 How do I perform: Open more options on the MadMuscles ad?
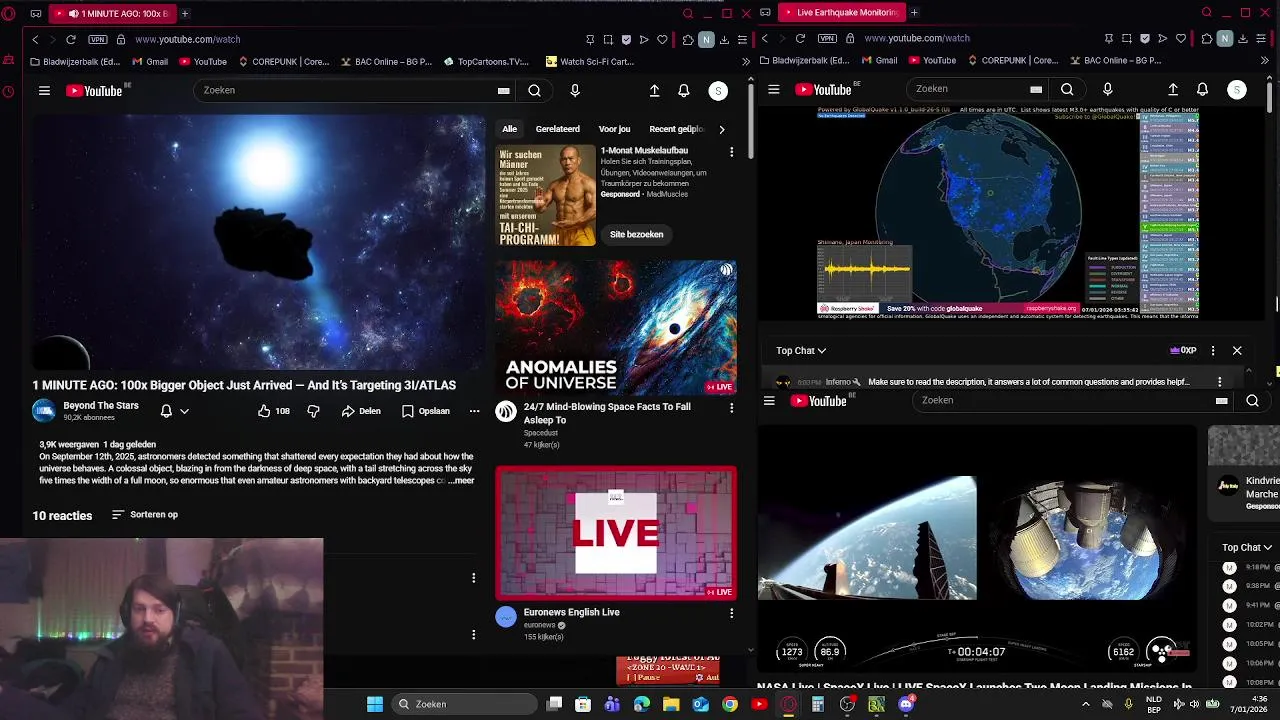pos(731,152)
